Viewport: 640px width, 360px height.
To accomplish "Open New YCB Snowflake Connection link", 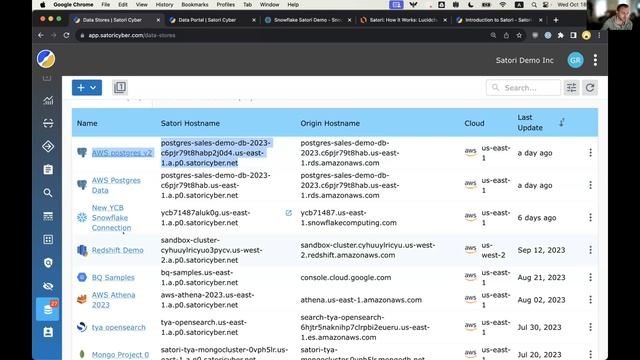I will [111, 218].
